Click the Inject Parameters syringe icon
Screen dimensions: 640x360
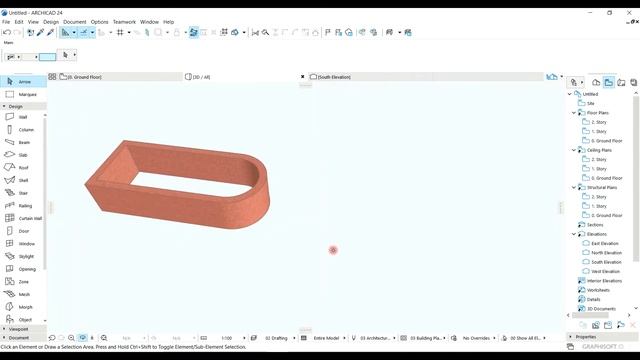click(50, 32)
